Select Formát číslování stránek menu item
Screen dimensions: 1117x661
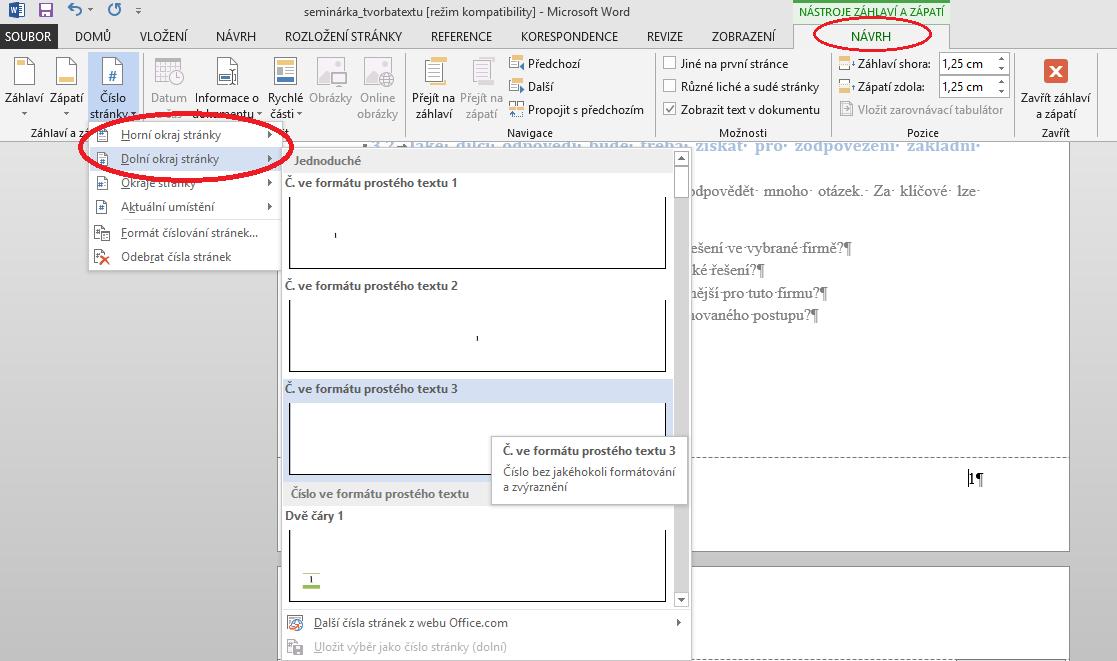point(188,233)
